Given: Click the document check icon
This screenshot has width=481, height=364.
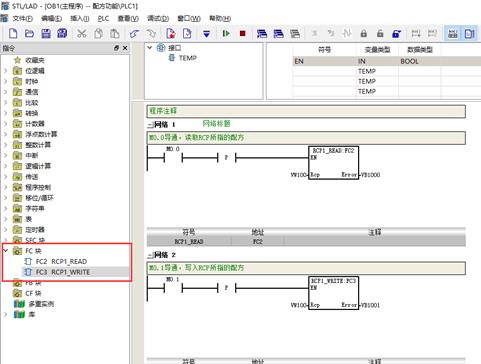Looking at the screenshot, I should point(187,33).
